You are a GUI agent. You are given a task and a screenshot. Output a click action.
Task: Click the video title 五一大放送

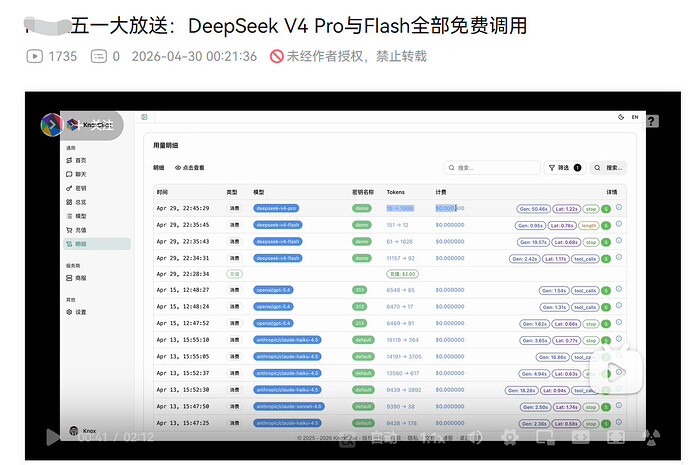(x=298, y=26)
